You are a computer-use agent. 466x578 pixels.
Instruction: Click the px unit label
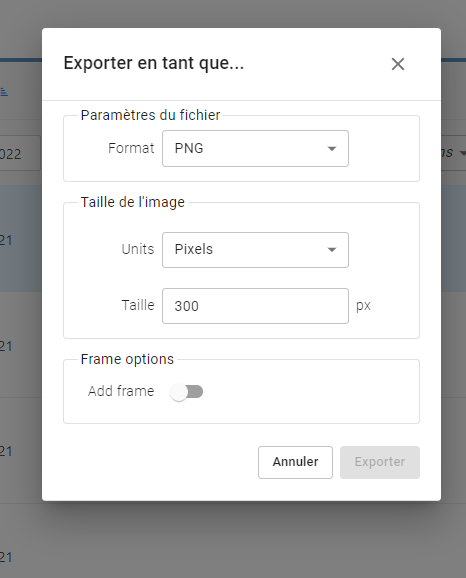tap(363, 306)
